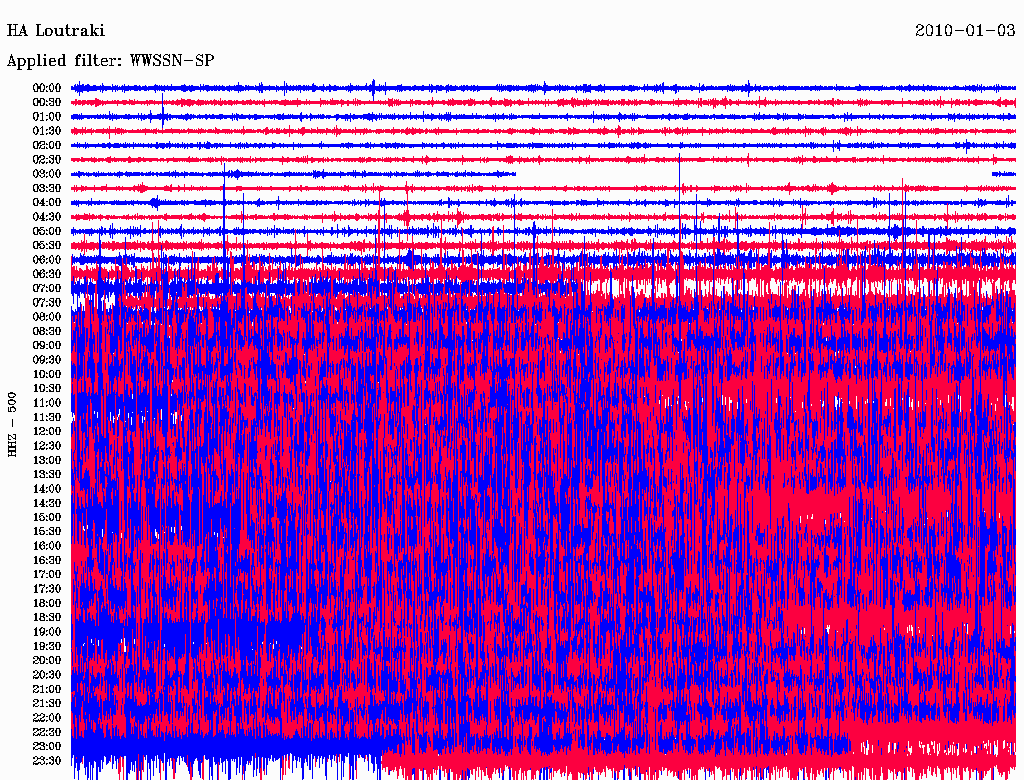Screen dimensions: 1024x780
Task: Click the '20:30' time label
Action: pos(47,675)
